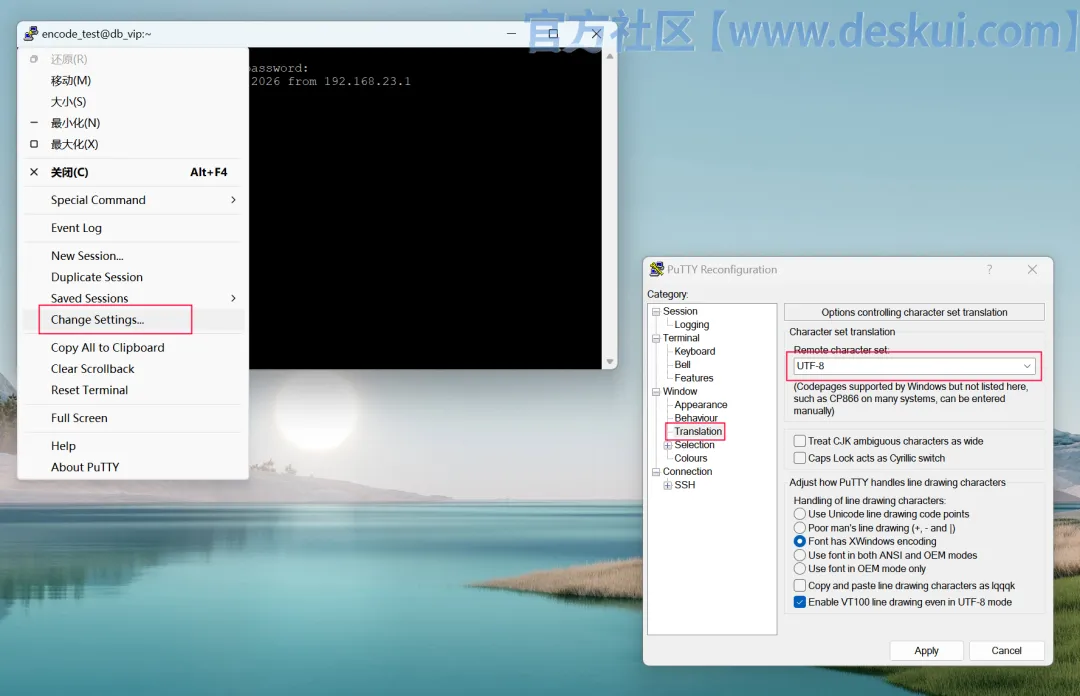1080x696 pixels.
Task: Disable VT100 line drawing in UTF-8 mode
Action: (800, 602)
